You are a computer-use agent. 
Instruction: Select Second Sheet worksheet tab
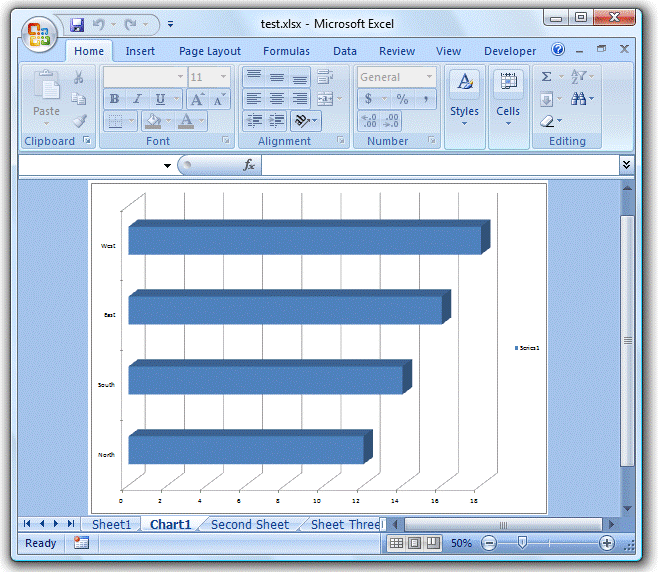(x=250, y=525)
